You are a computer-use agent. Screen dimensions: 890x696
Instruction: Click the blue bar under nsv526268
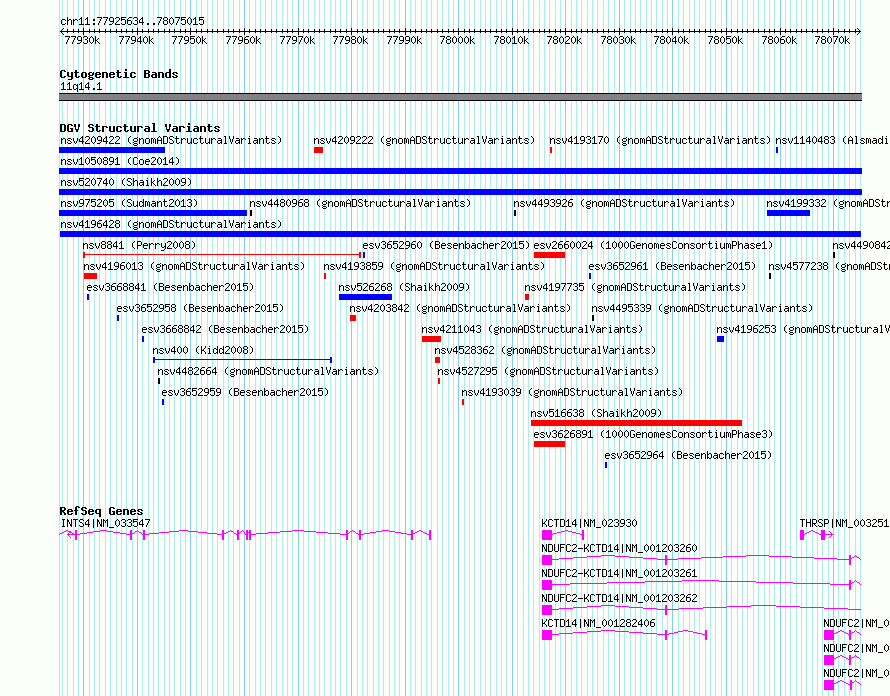(x=366, y=297)
